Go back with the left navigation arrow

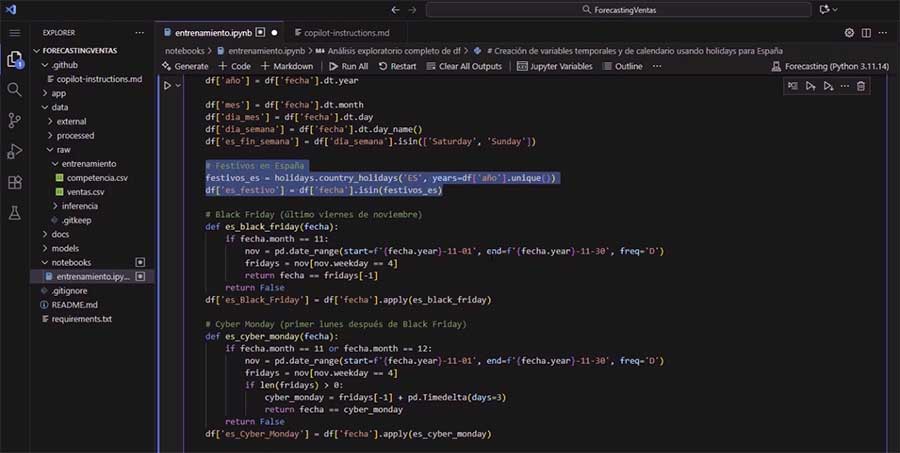click(x=395, y=10)
